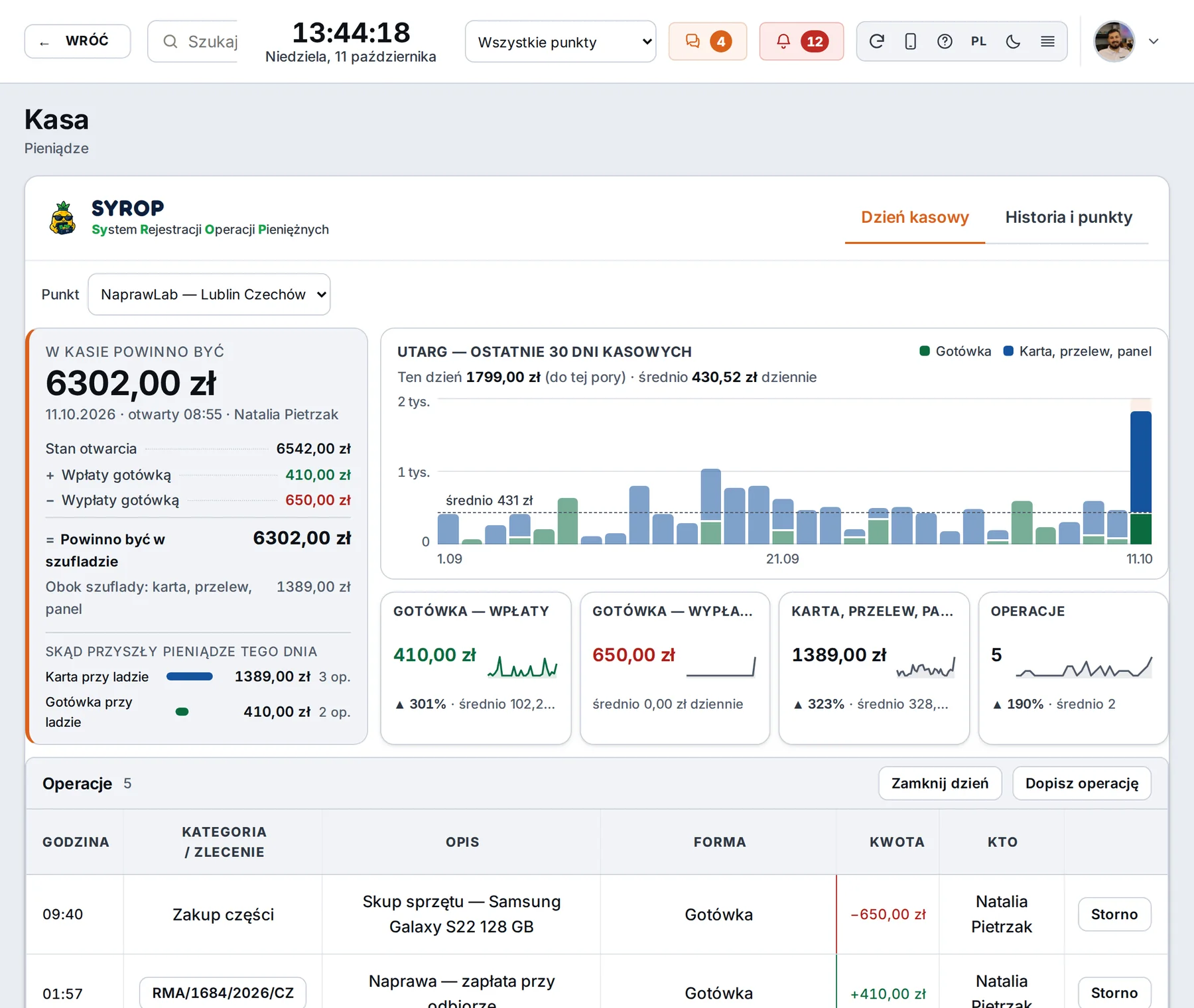The image size is (1194, 1008).
Task: Click the −650,00 zł amount cell
Action: click(x=888, y=914)
